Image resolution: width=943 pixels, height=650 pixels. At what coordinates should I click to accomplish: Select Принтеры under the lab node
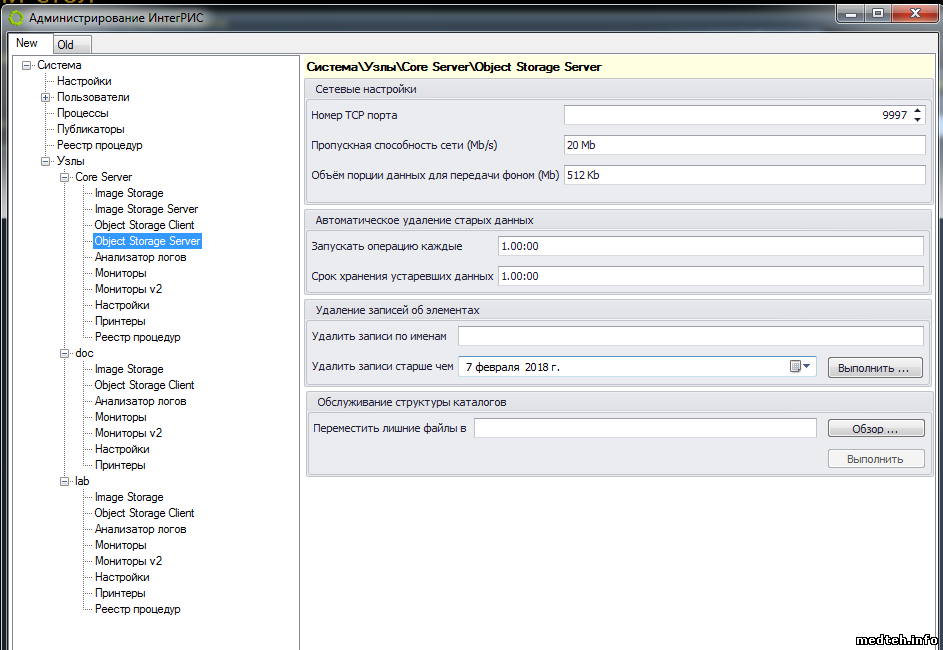[120, 594]
